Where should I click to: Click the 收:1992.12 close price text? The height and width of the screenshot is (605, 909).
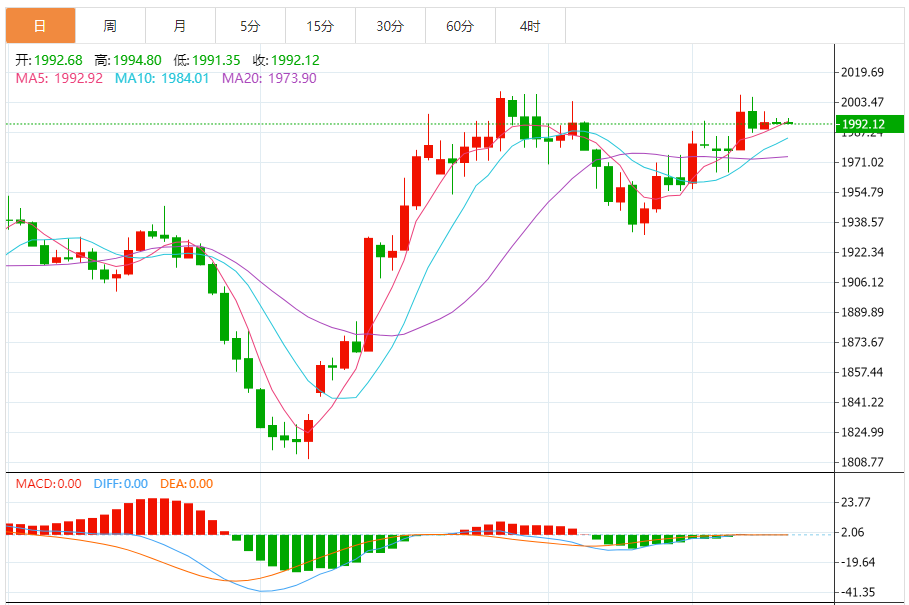(x=286, y=60)
